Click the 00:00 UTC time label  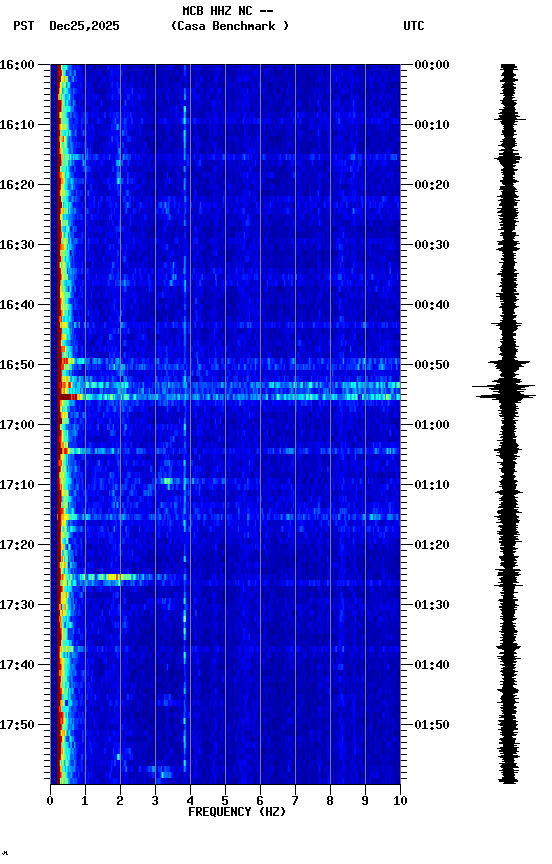pyautogui.click(x=432, y=65)
